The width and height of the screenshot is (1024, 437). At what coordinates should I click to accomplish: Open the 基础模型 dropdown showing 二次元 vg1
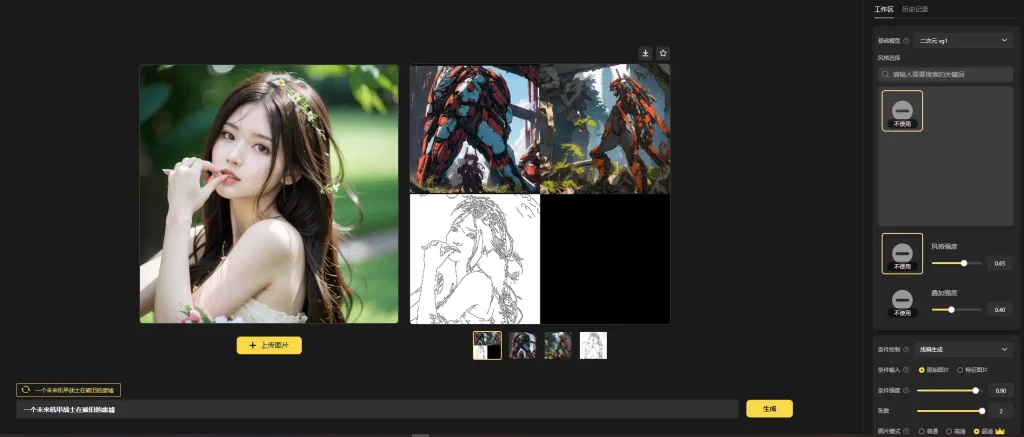coord(964,40)
